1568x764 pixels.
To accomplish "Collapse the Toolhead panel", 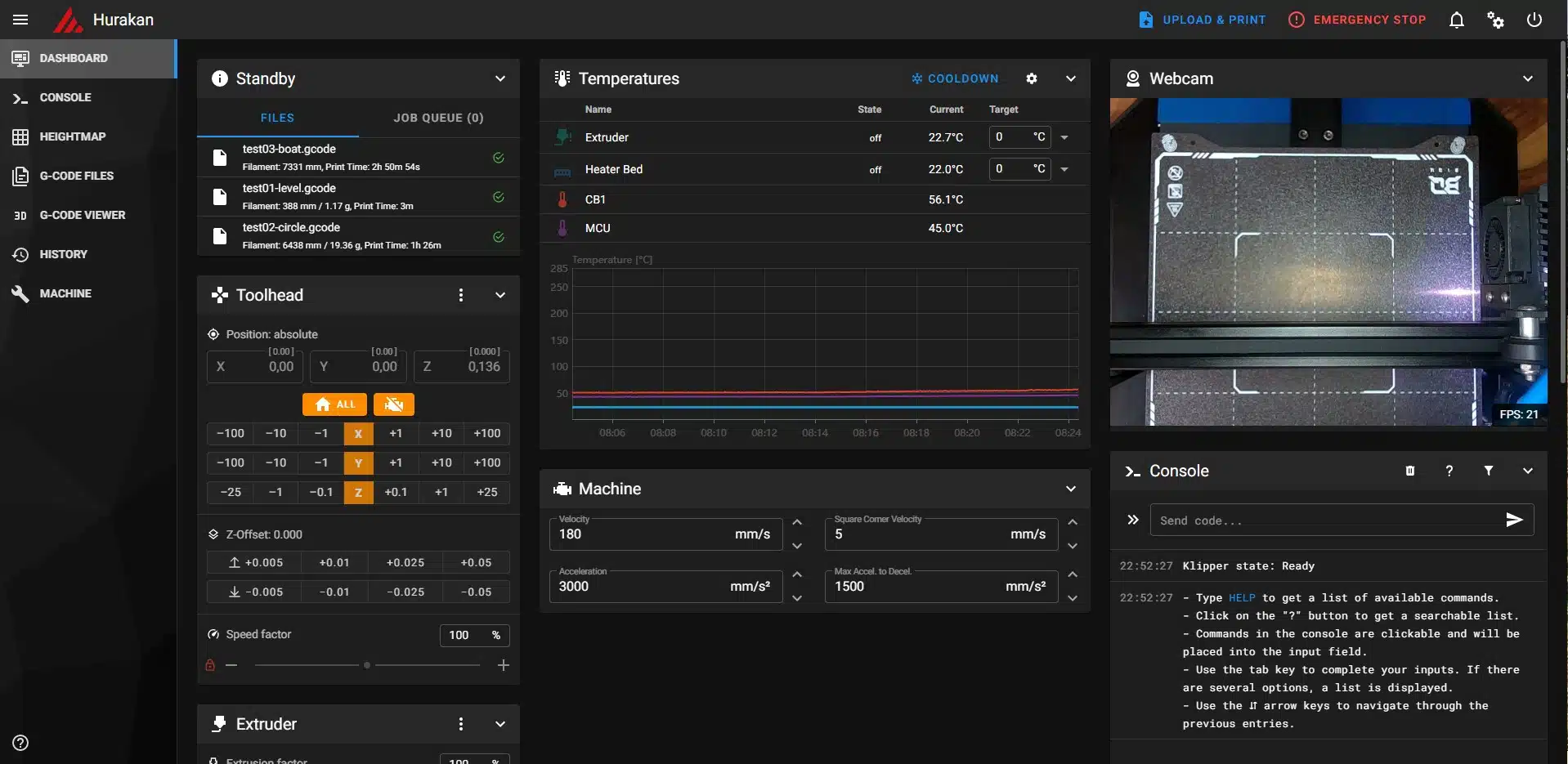I will coord(500,295).
